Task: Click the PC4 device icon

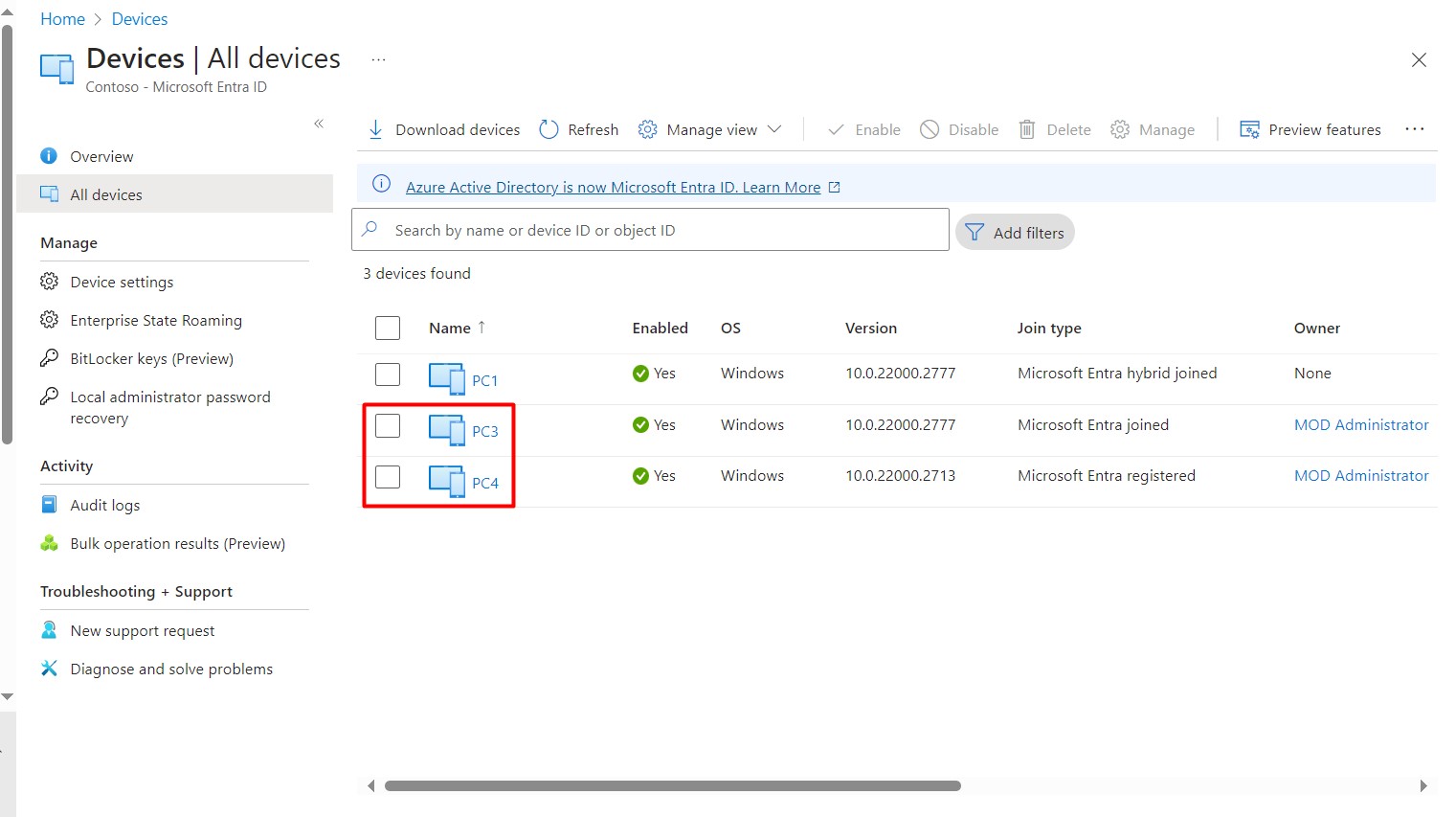Action: [x=447, y=481]
